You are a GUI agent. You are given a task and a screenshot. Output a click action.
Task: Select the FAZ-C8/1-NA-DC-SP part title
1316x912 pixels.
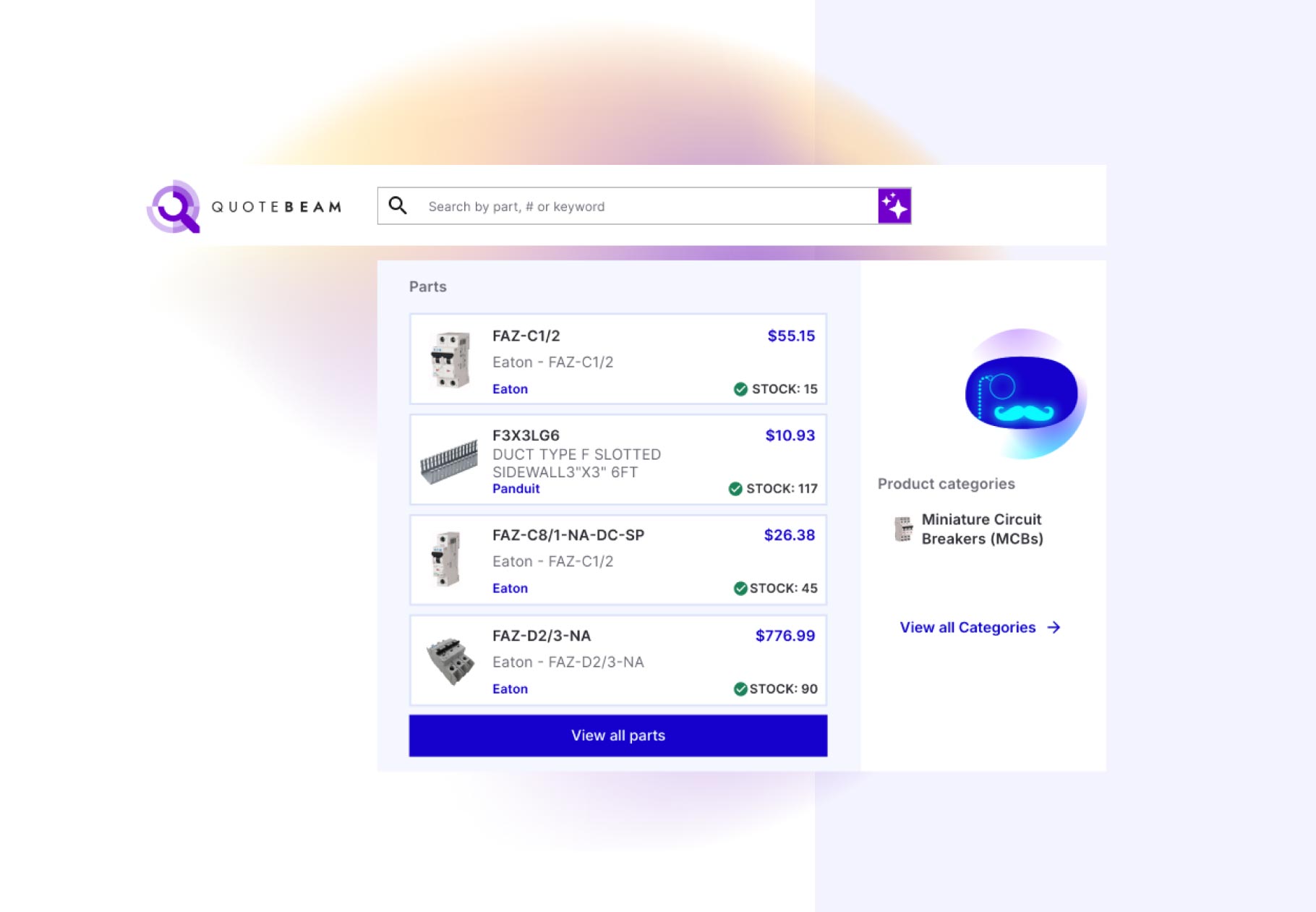point(568,535)
